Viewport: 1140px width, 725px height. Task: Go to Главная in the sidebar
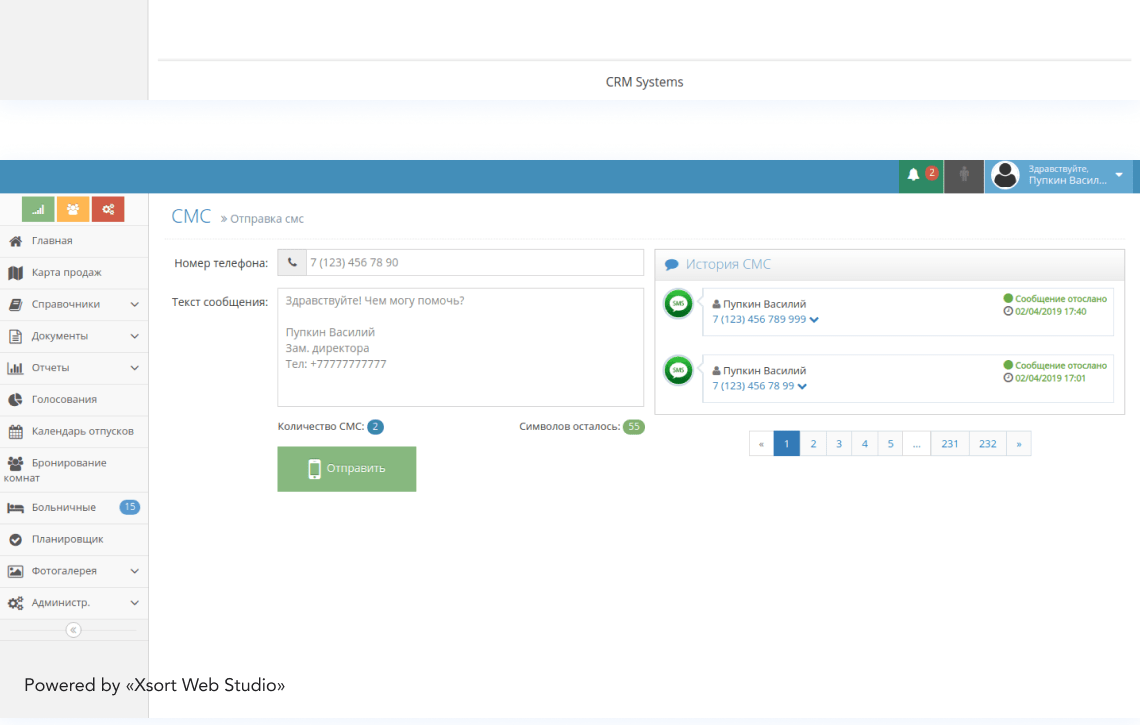(58, 240)
